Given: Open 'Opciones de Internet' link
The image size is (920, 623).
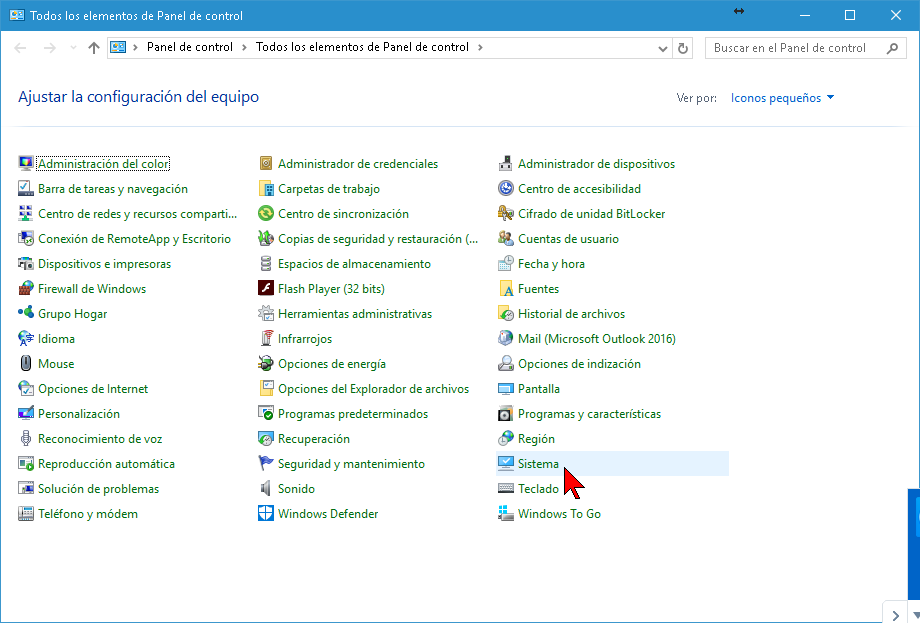Looking at the screenshot, I should 93,389.
